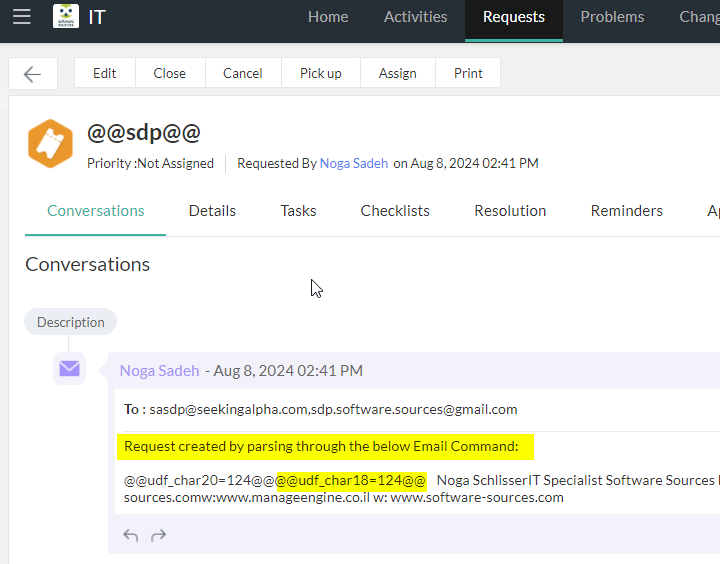Click the Edit button
The image size is (720, 564).
click(105, 73)
